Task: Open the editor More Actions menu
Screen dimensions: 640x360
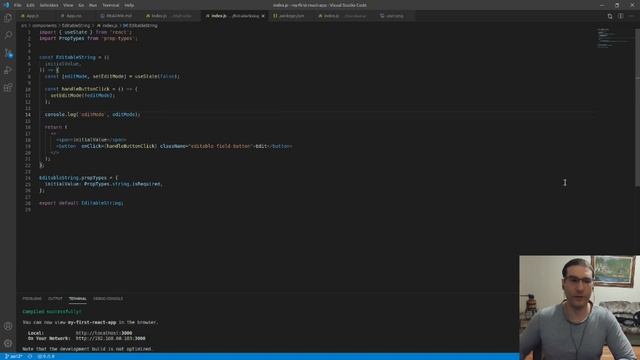Action: [631, 16]
